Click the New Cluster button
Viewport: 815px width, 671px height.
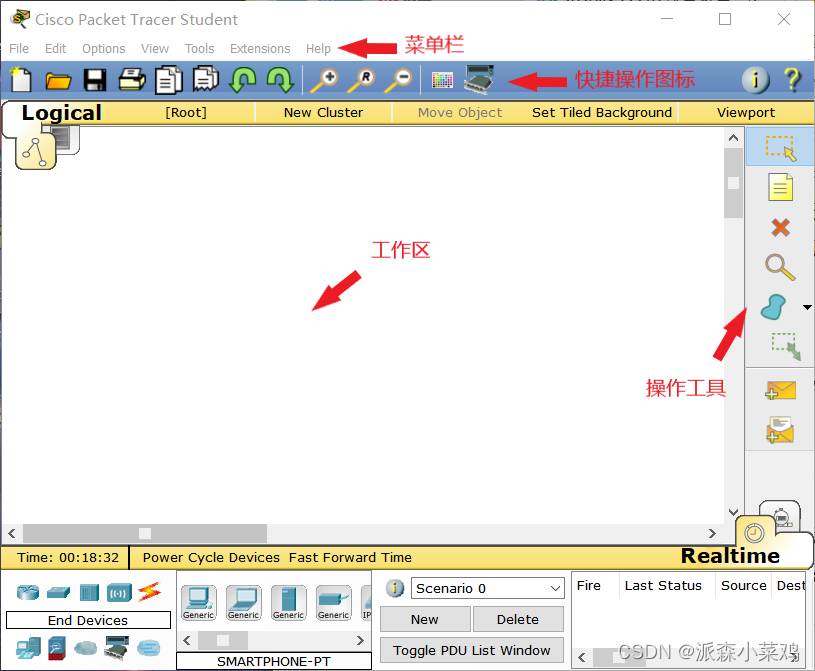(323, 112)
